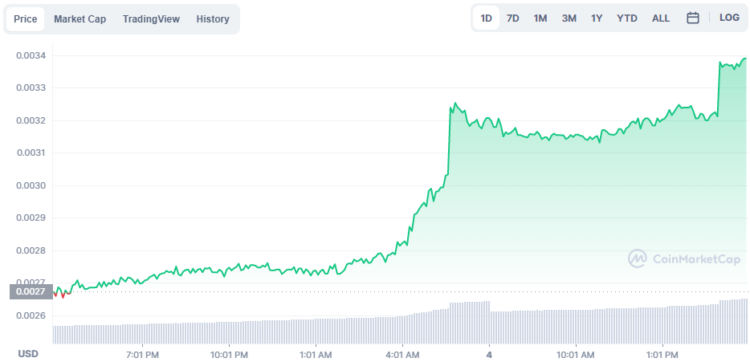Click the 1:01 PM time label

point(662,355)
